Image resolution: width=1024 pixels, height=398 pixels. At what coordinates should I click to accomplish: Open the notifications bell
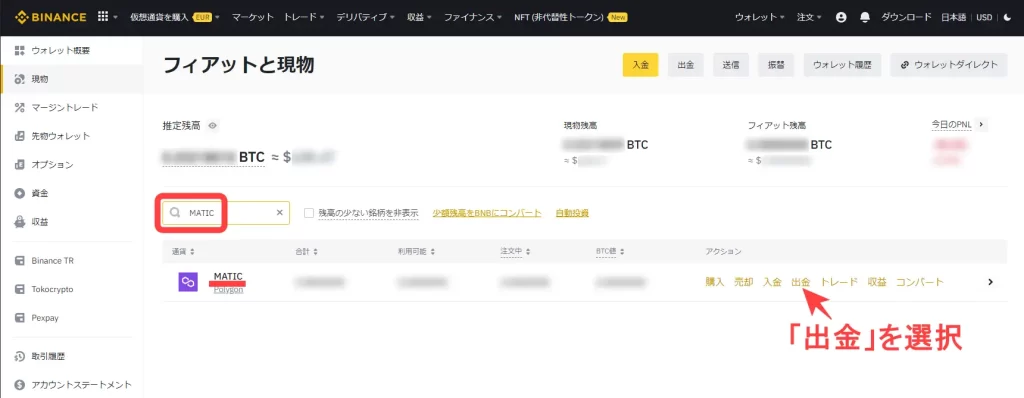point(865,17)
